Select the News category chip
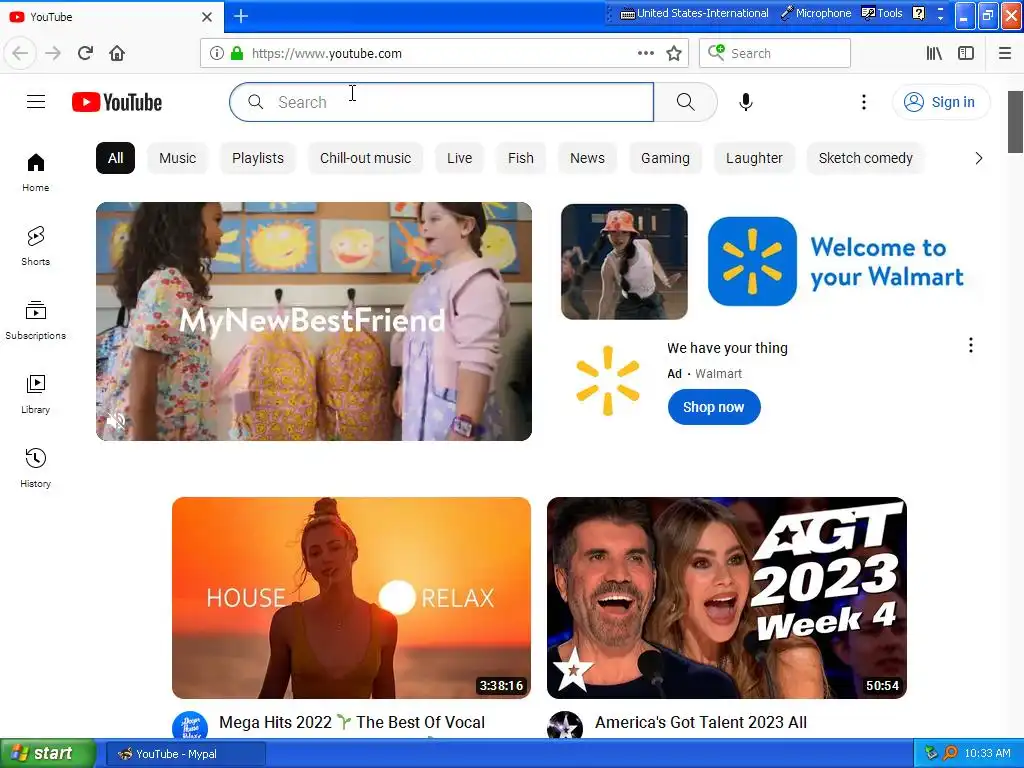The height and width of the screenshot is (768, 1024). 587,158
